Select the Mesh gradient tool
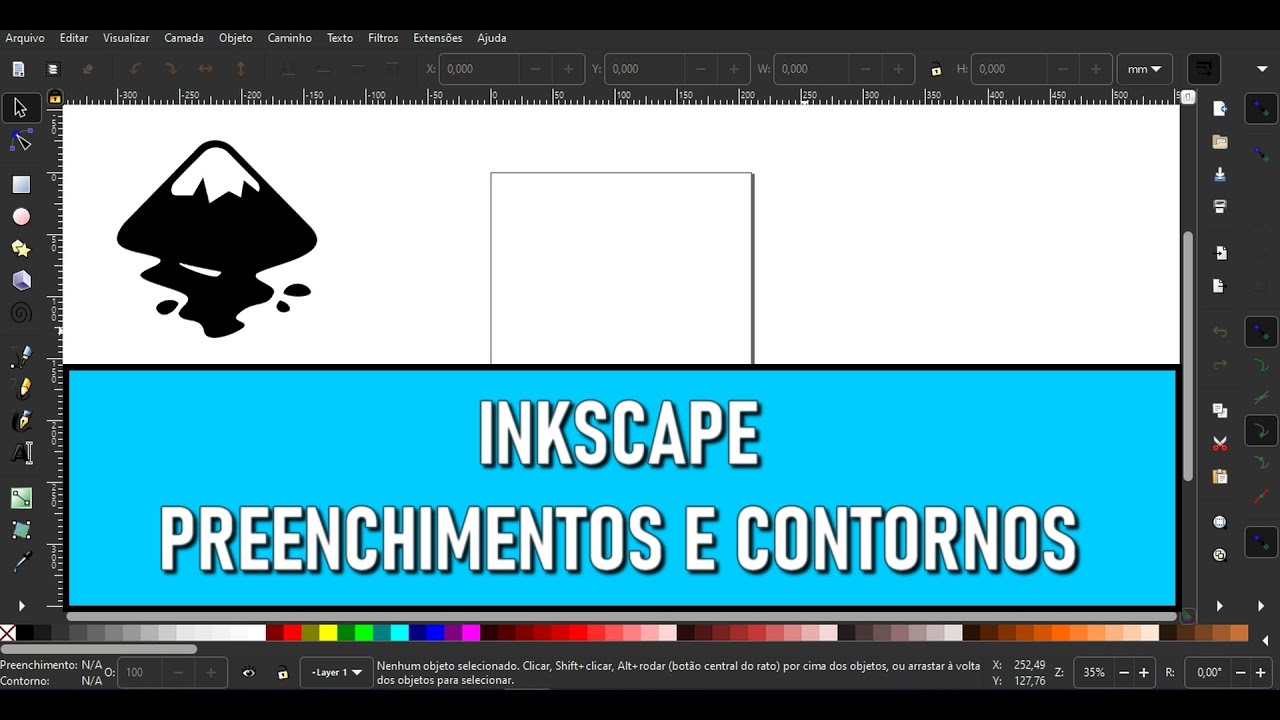1280x720 pixels. [21, 529]
